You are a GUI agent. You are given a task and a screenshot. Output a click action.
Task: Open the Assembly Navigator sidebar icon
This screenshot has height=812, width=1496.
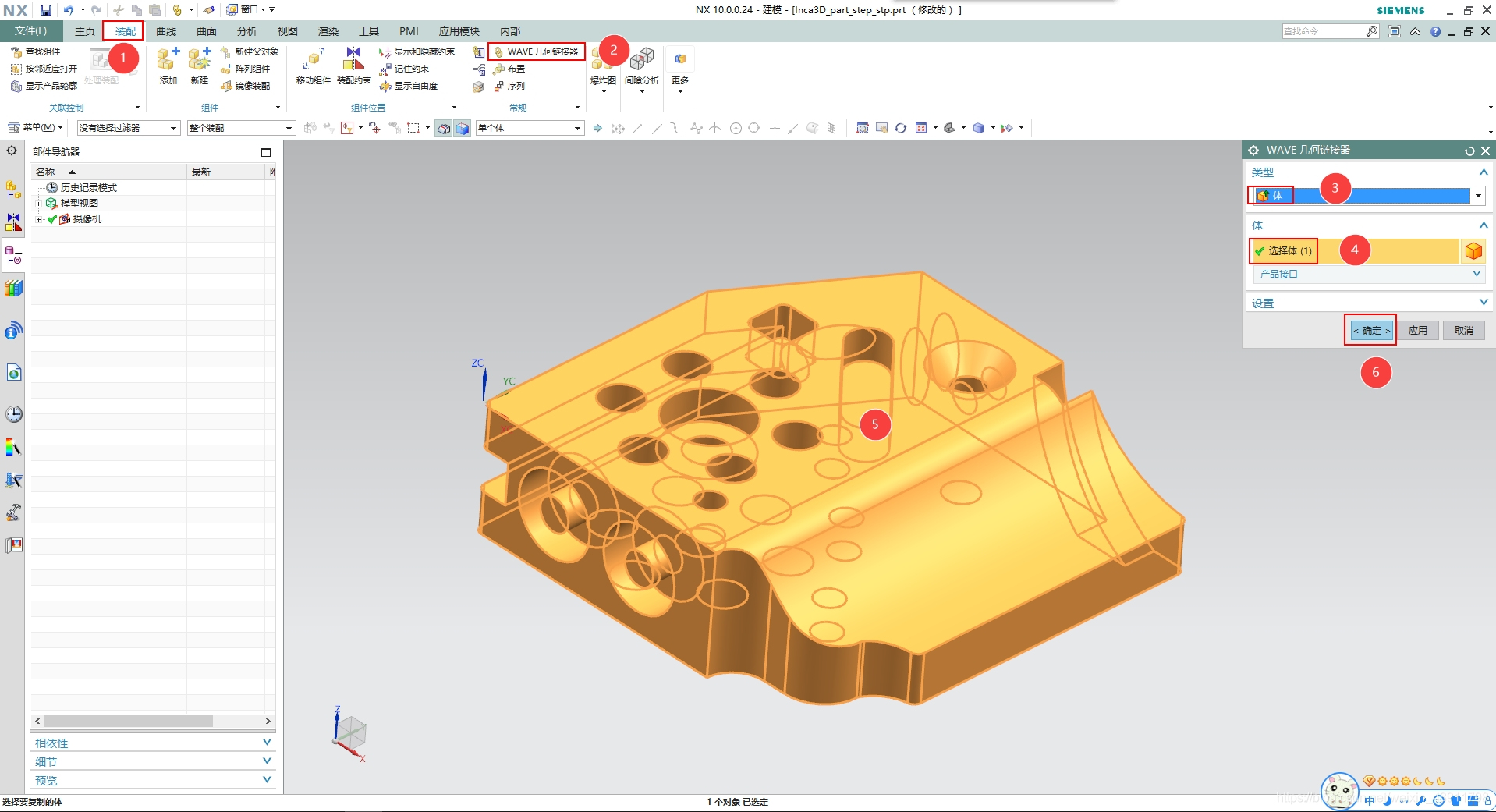13,190
